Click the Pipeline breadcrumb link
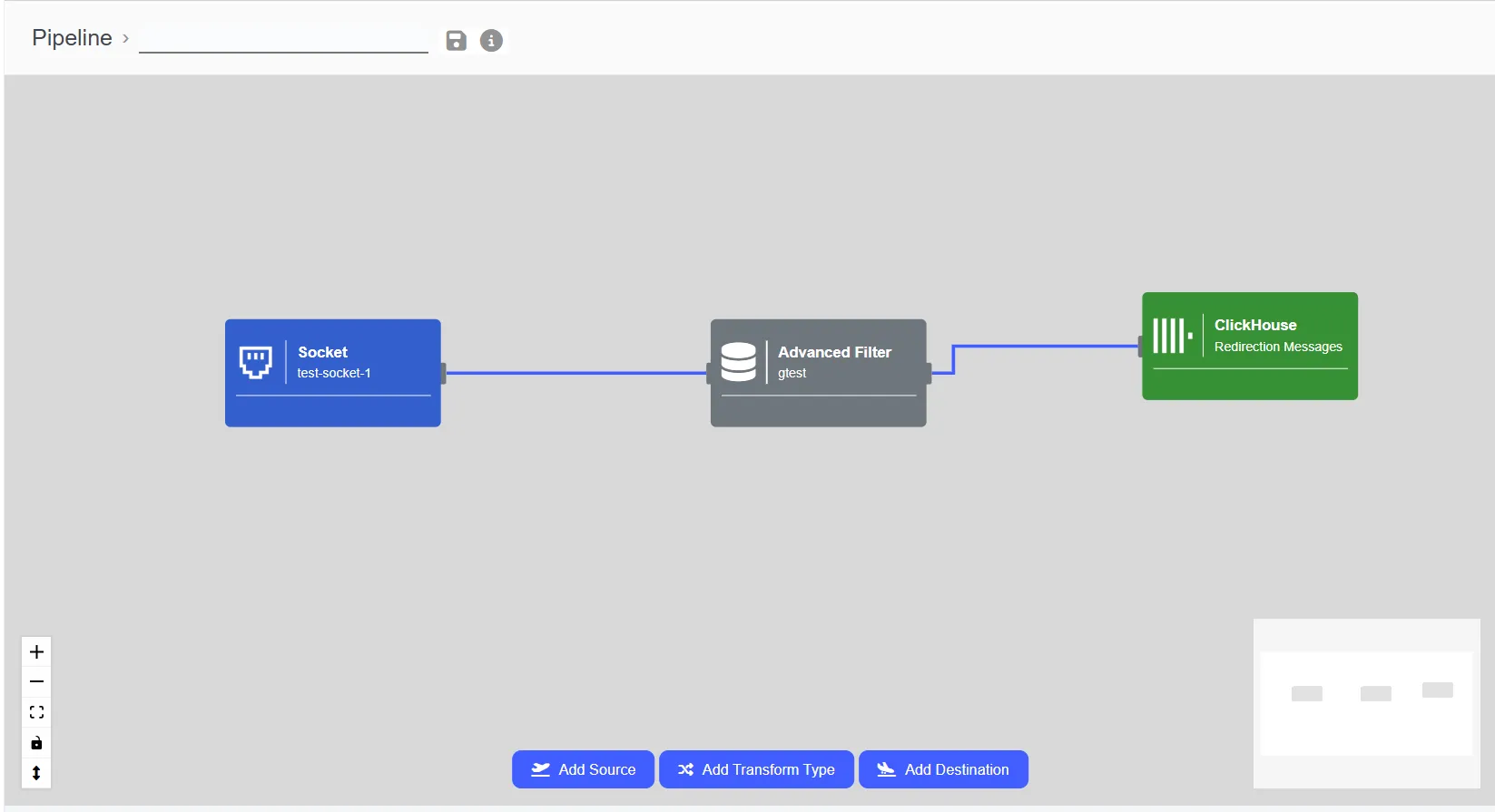The image size is (1495, 812). click(x=72, y=38)
